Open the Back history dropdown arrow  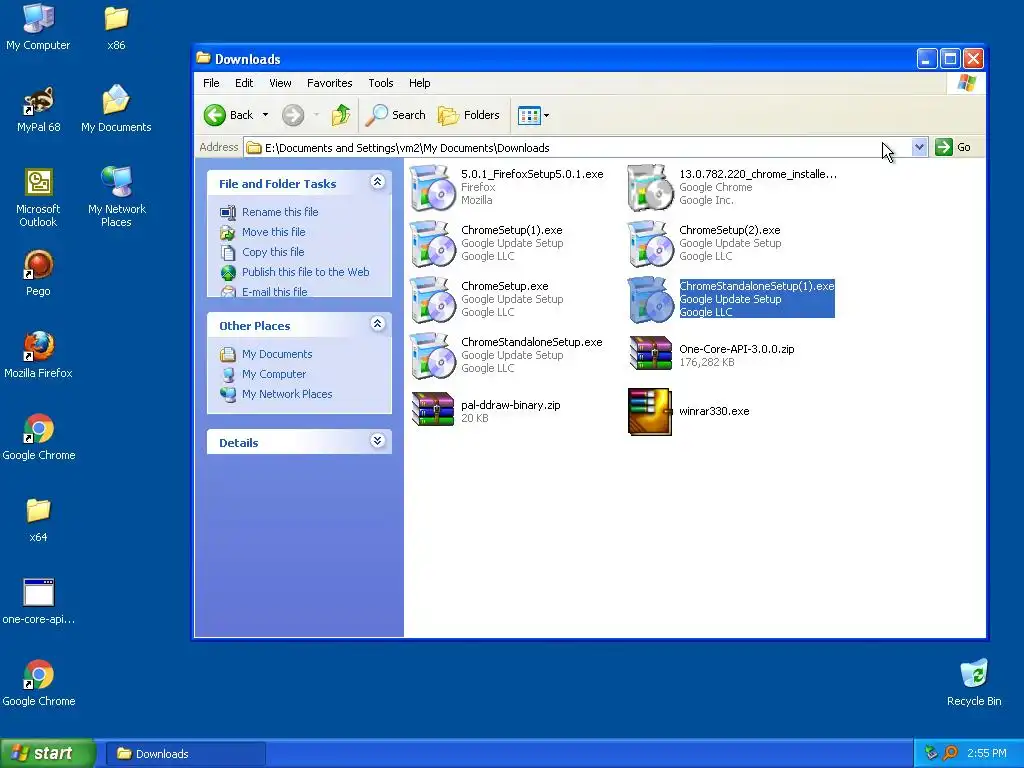pyautogui.click(x=265, y=115)
